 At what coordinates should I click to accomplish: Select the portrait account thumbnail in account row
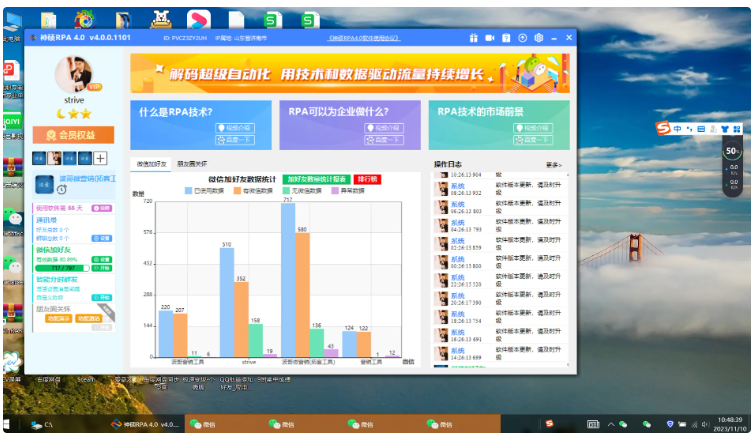point(54,158)
